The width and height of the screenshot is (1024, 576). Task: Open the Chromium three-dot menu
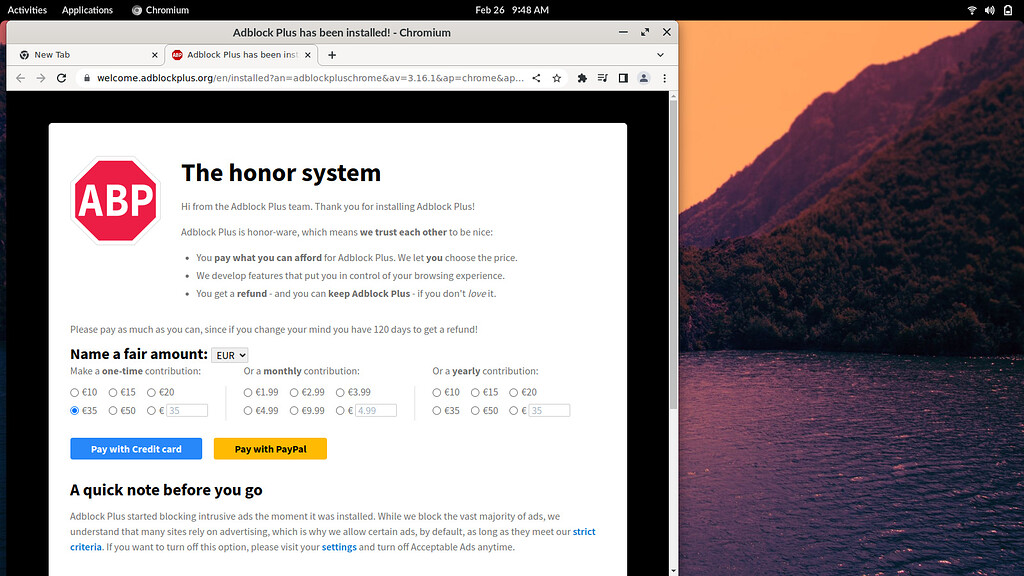pos(664,78)
